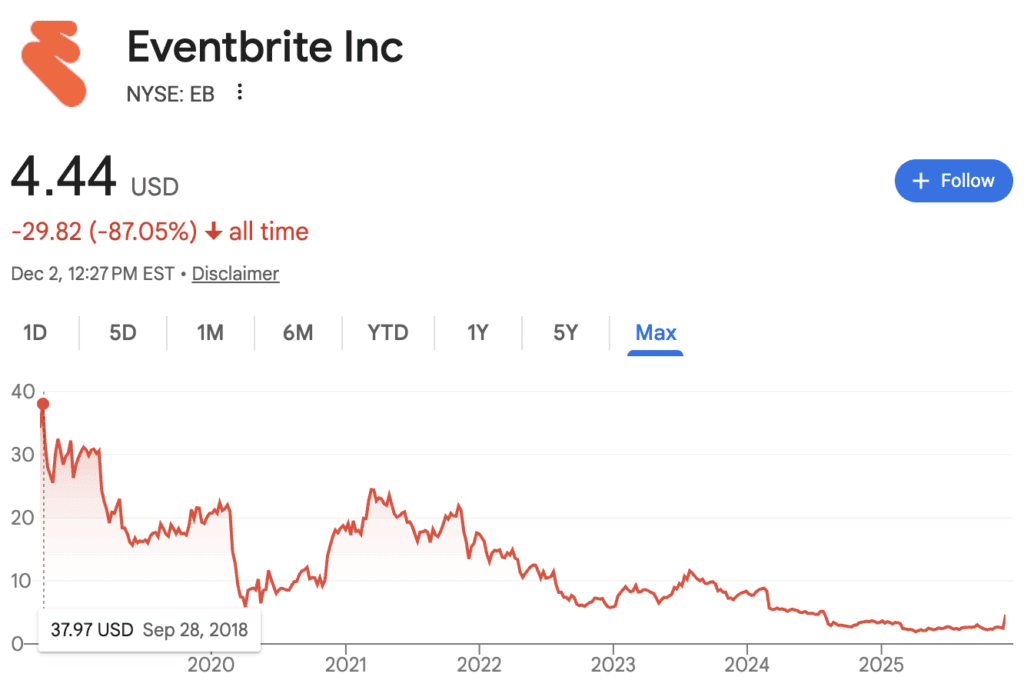1024x697 pixels.
Task: Click the -29.82 (-87.05%) change value
Action: [104, 232]
